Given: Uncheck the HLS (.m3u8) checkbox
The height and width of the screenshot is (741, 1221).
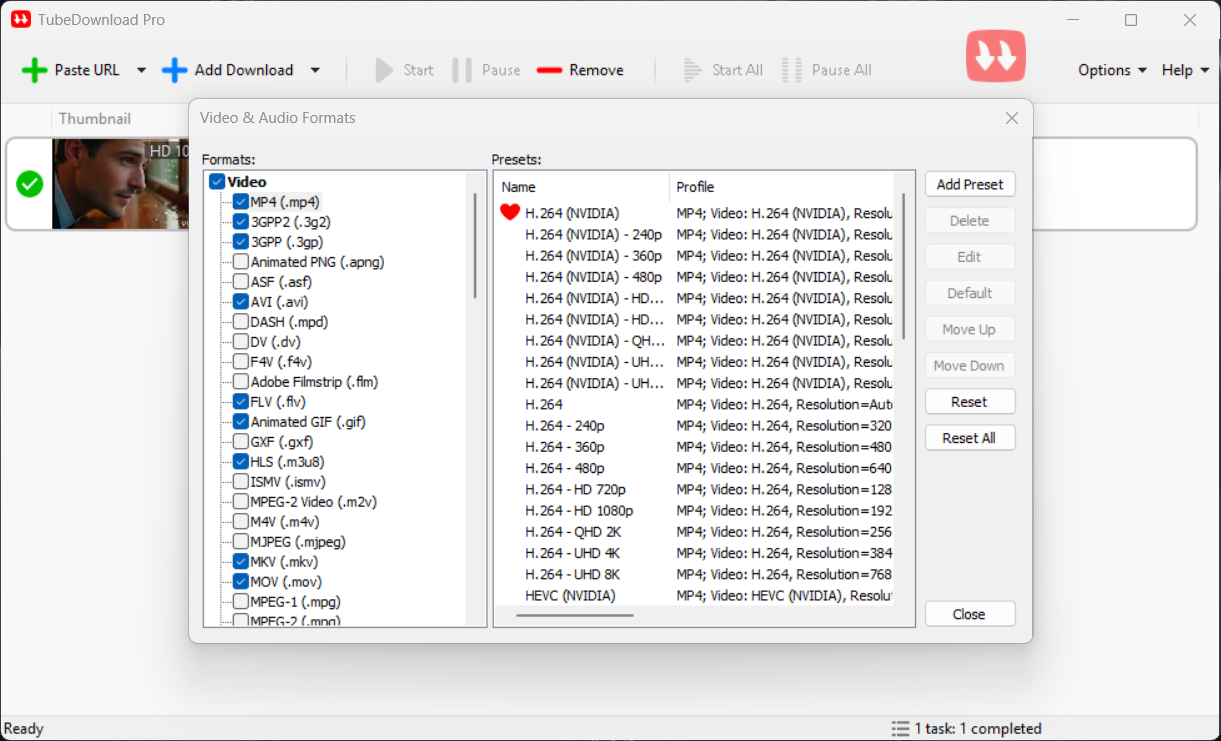Looking at the screenshot, I should coord(241,462).
